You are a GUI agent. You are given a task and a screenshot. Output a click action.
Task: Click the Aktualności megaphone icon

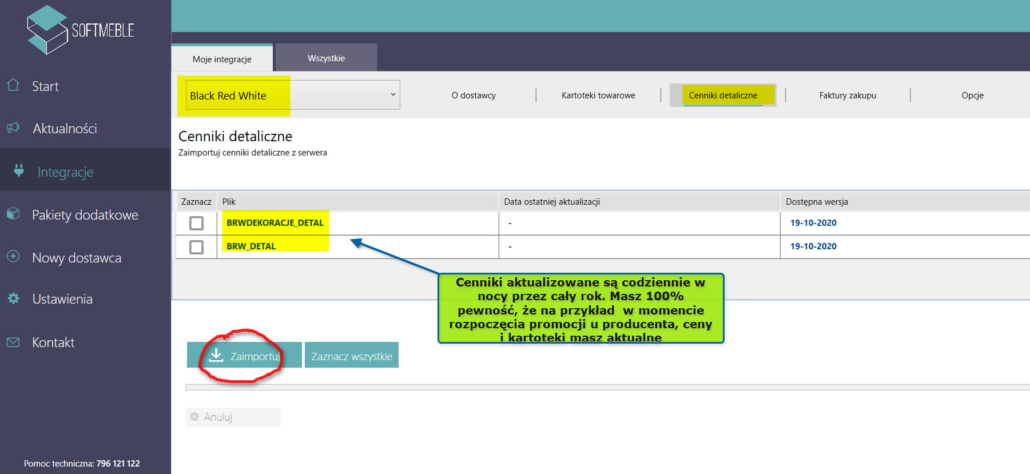click(x=13, y=129)
